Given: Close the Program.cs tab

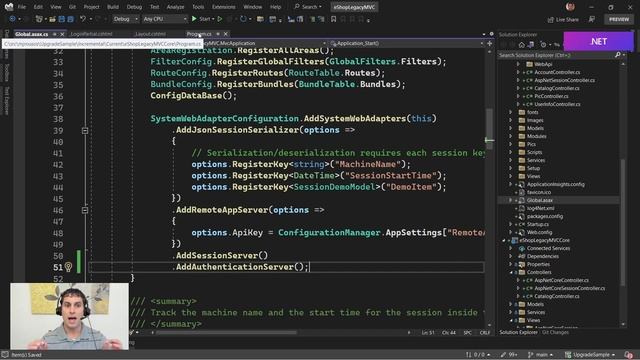Looking at the screenshot, I should (226, 34).
